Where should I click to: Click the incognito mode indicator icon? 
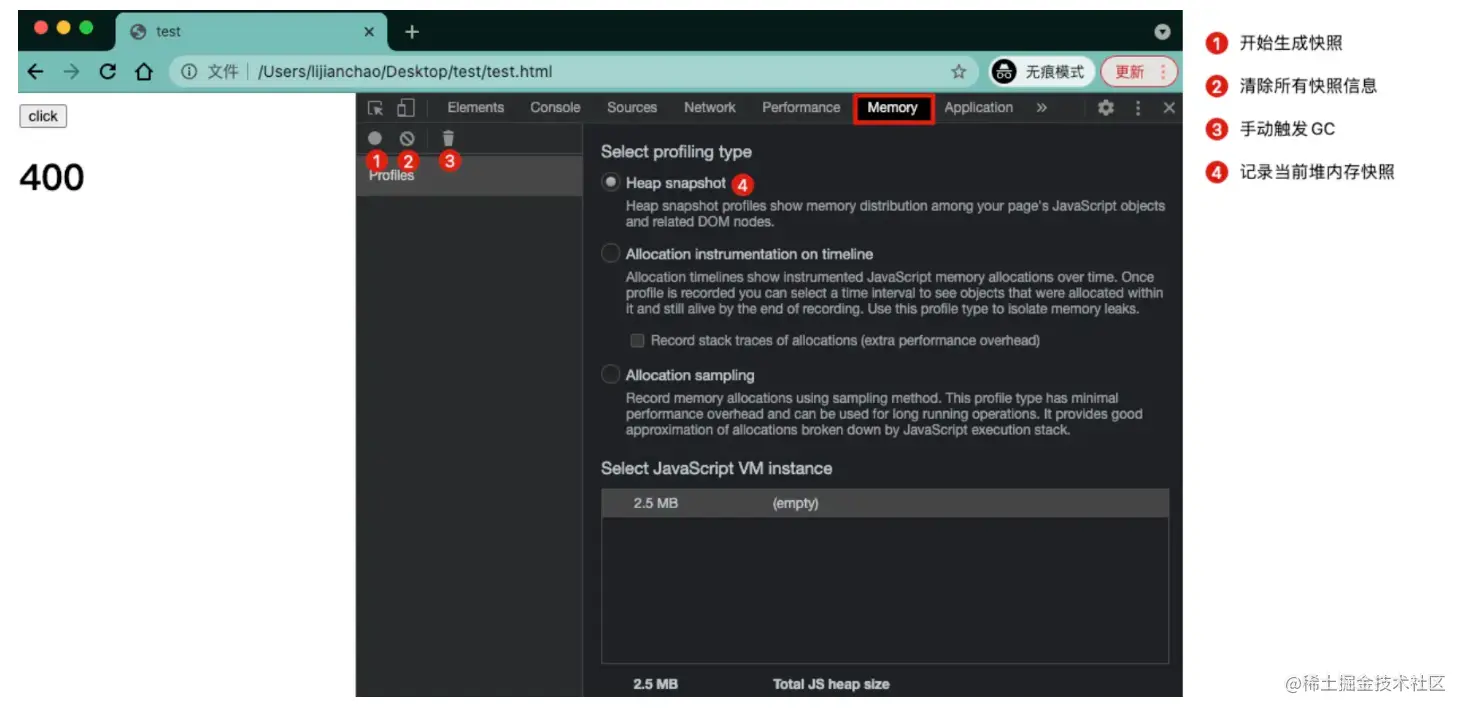click(1003, 72)
